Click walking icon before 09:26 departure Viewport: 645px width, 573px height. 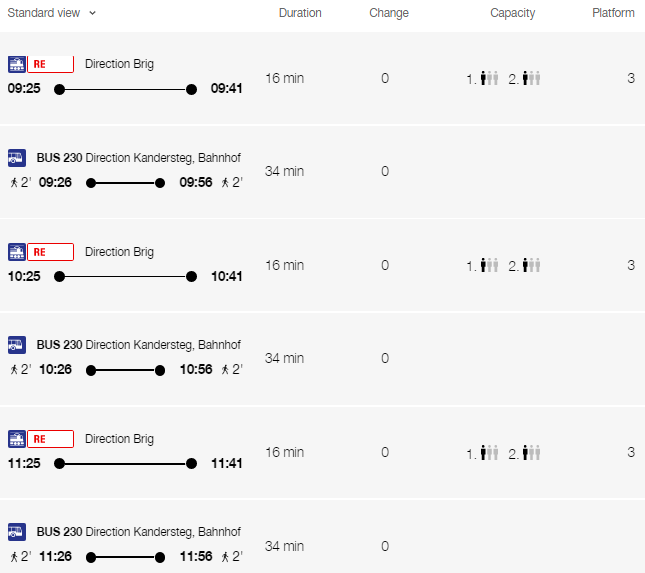[x=14, y=182]
